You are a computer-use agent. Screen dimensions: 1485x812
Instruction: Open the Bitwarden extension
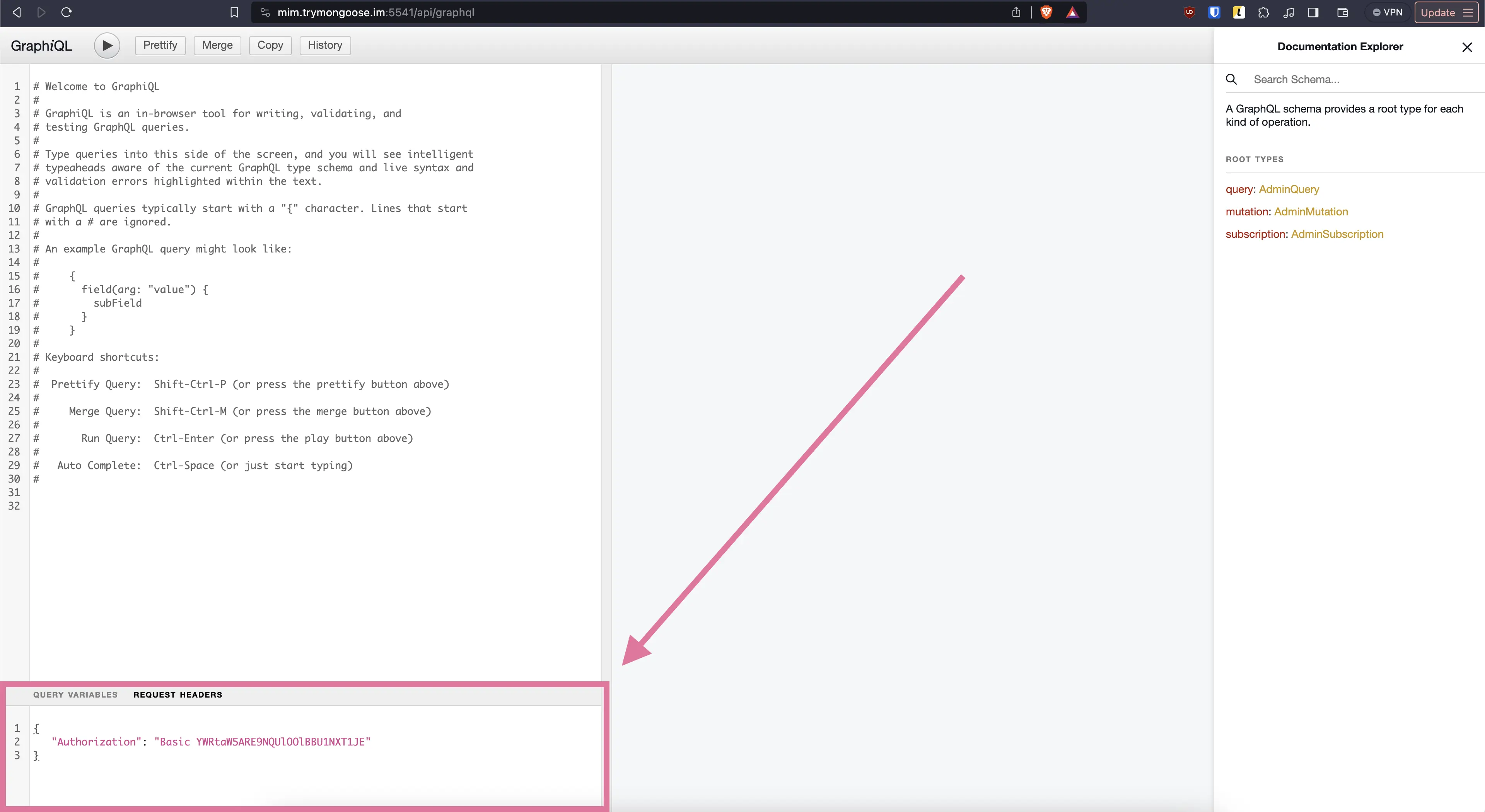(1214, 12)
